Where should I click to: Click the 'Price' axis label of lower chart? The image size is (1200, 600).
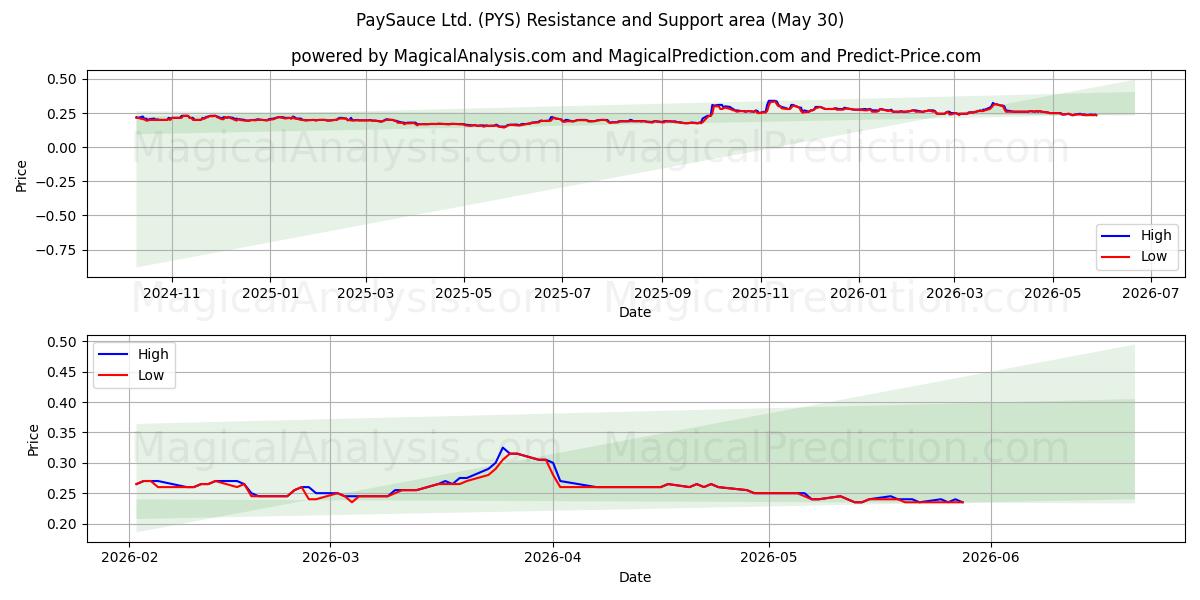pyautogui.click(x=34, y=440)
